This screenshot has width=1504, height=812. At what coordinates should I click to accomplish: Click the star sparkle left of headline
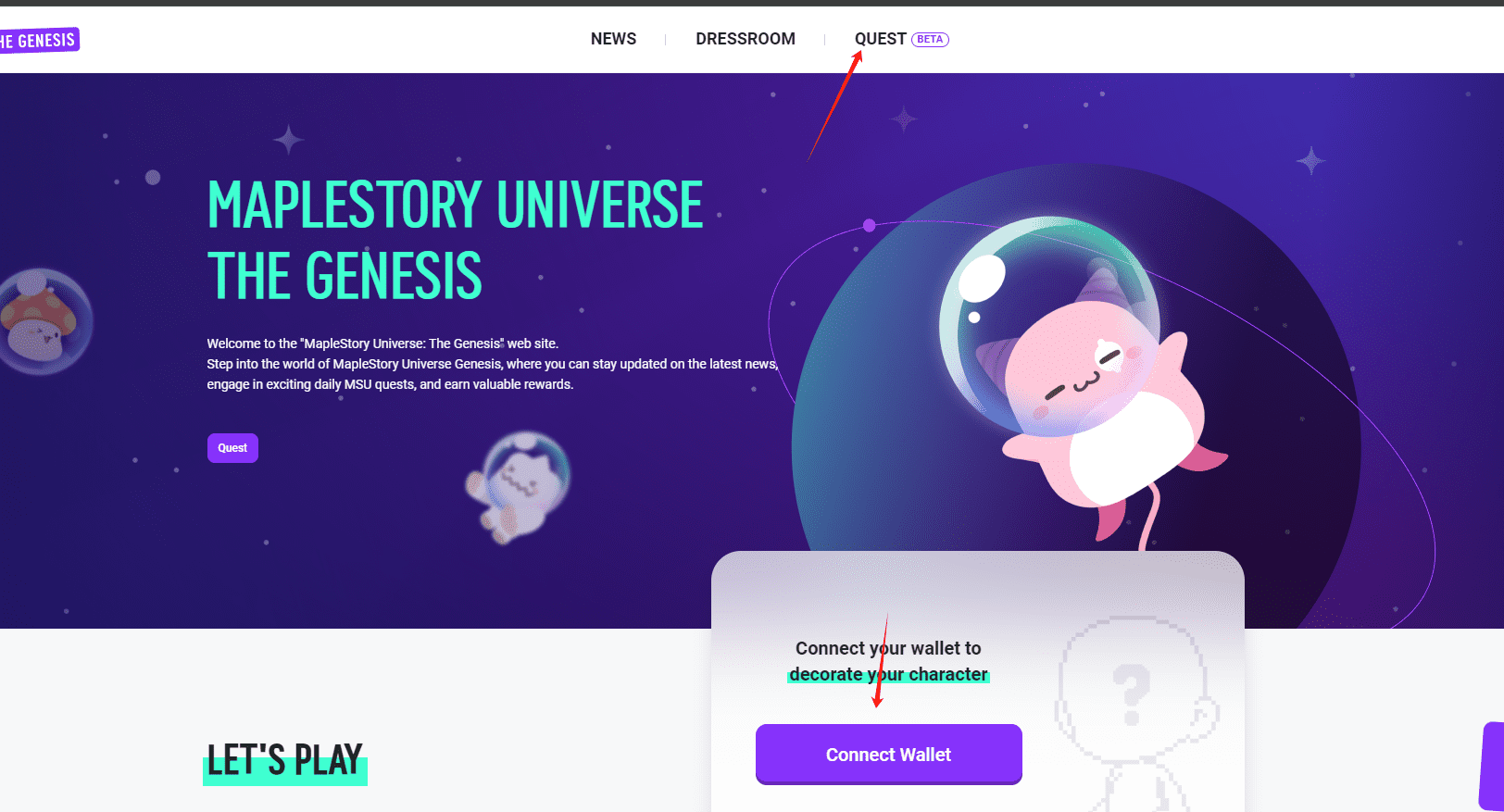click(x=289, y=140)
